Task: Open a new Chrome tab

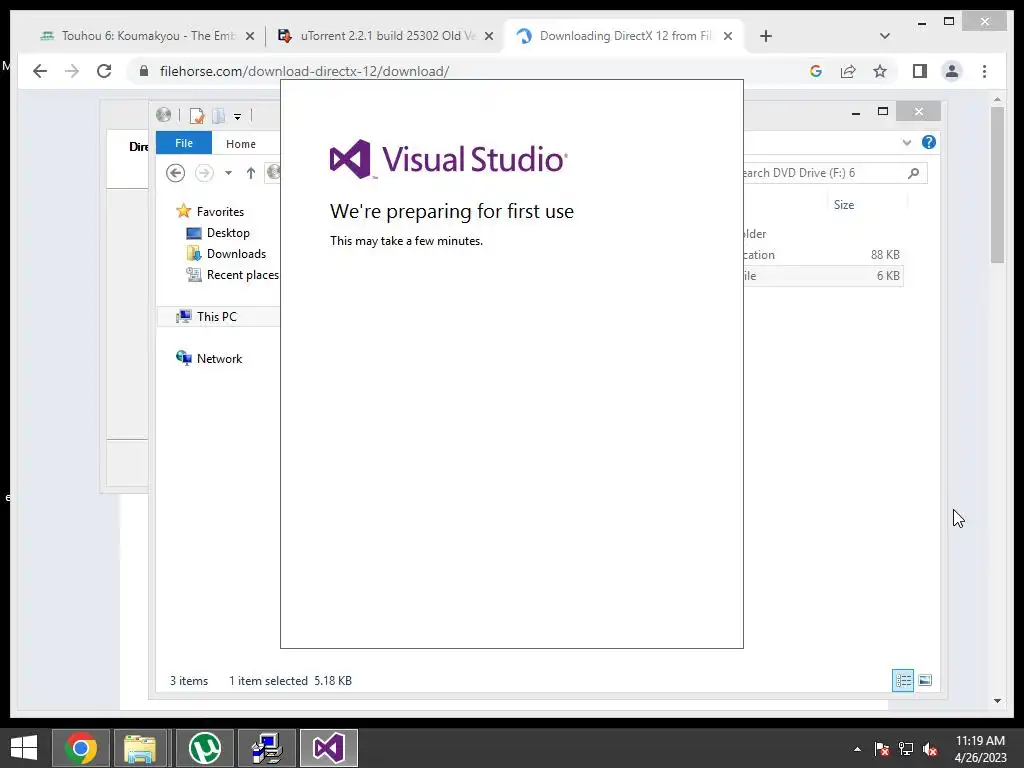Action: 766,37
